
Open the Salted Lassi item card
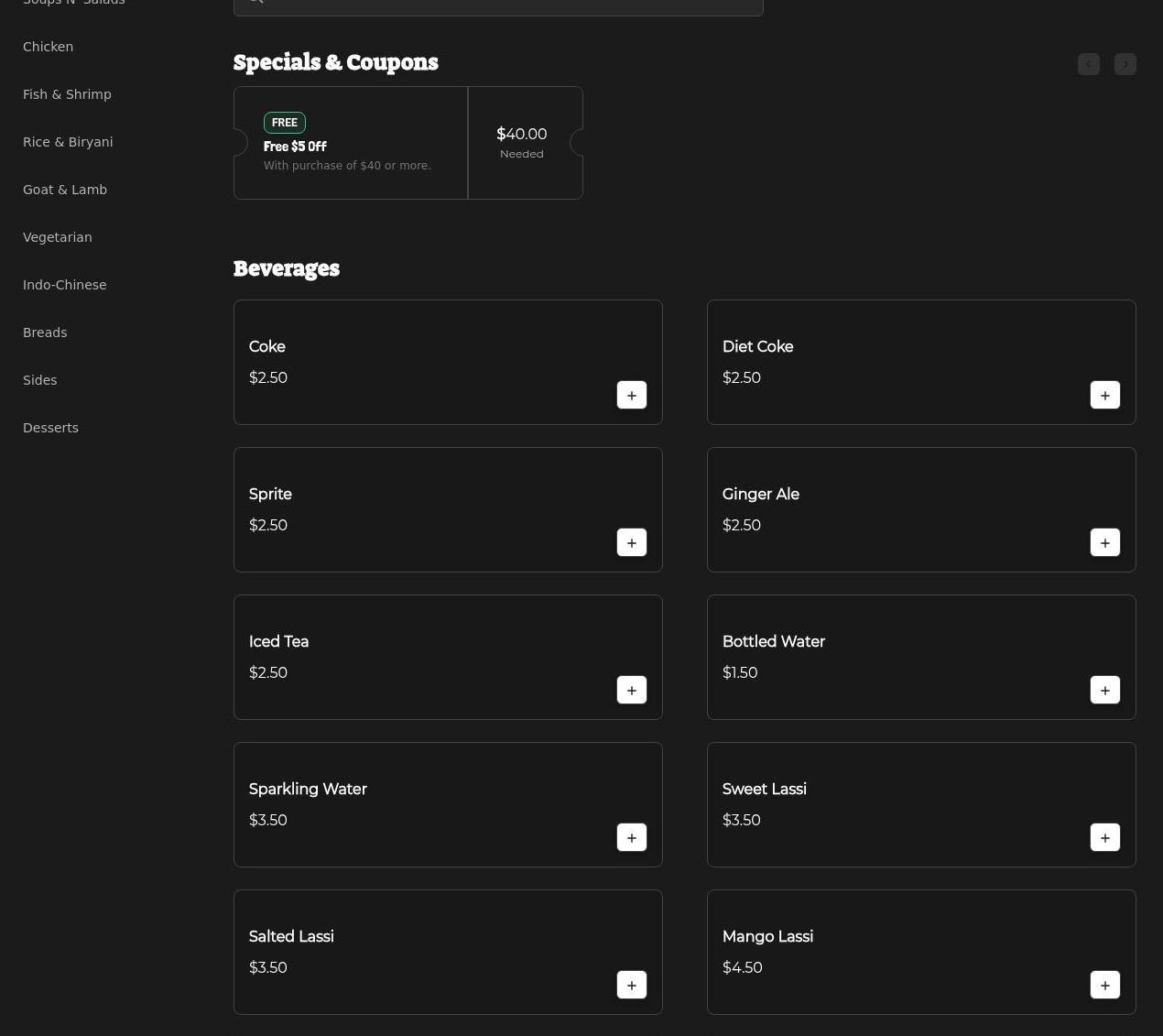coord(448,952)
